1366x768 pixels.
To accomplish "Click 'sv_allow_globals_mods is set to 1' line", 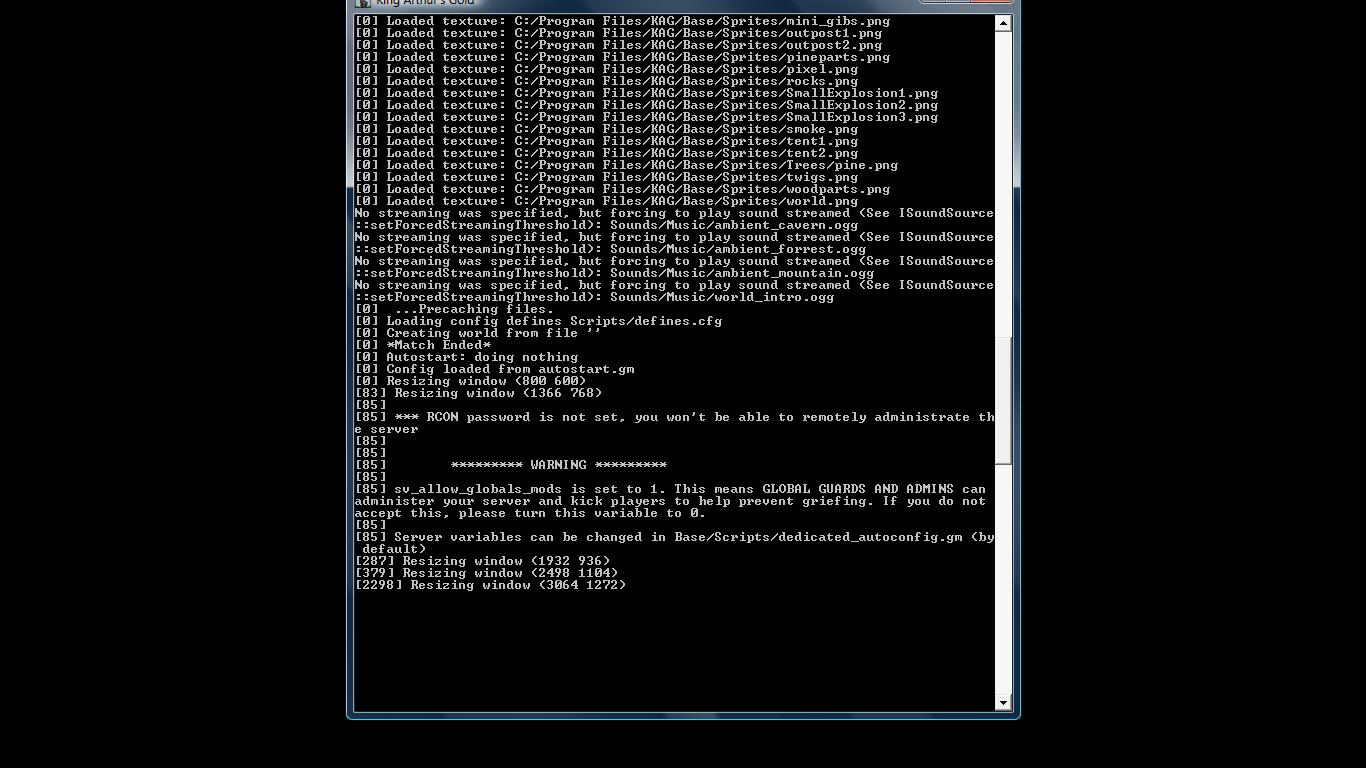I will click(670, 489).
